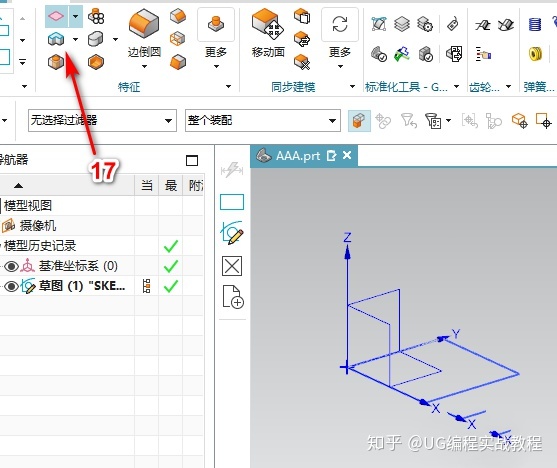Image resolution: width=557 pixels, height=468 pixels.
Task: Click the 当 column header
Action: coord(147,185)
